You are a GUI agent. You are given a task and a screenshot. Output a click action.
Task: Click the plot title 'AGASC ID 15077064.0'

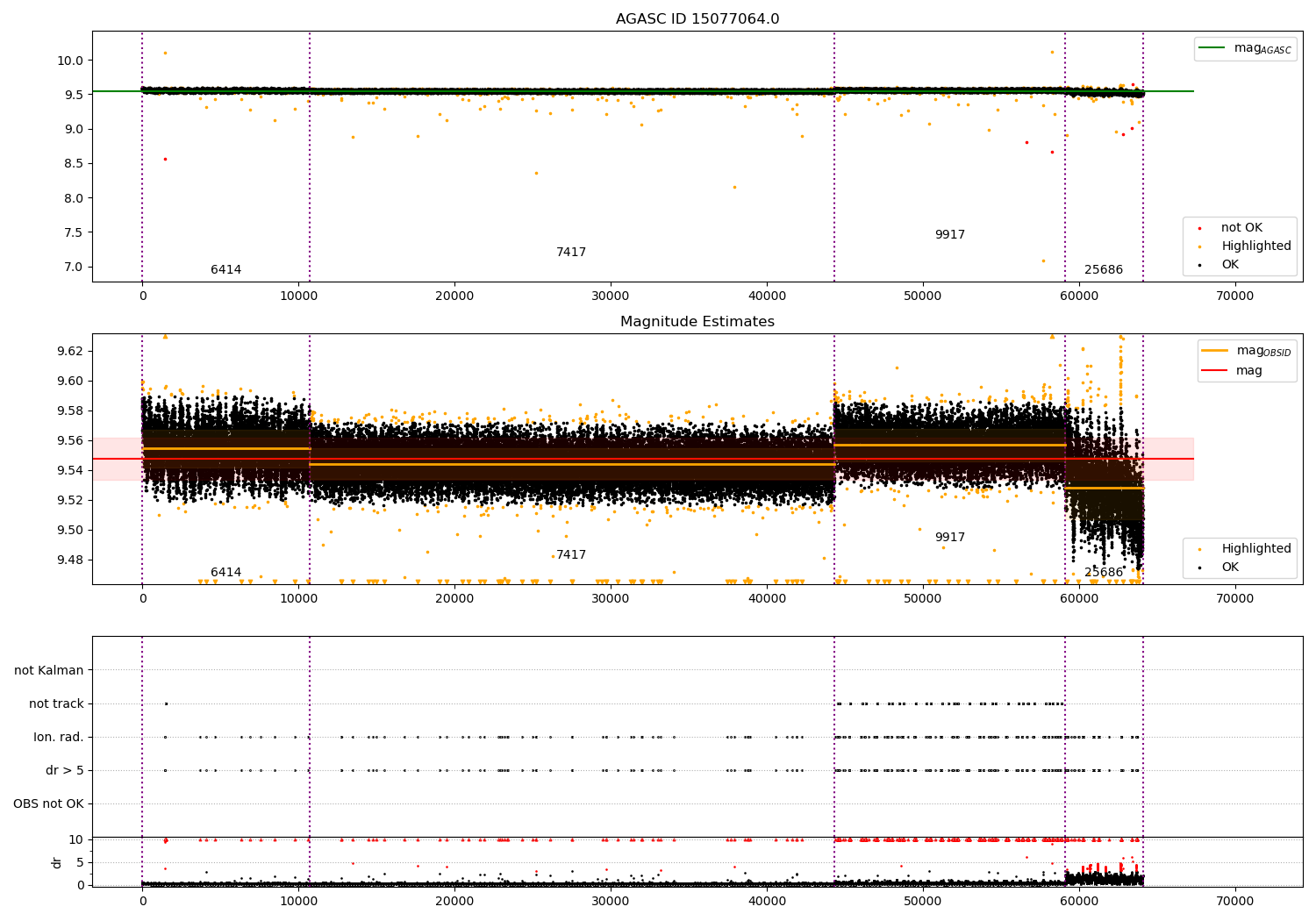coord(697,19)
